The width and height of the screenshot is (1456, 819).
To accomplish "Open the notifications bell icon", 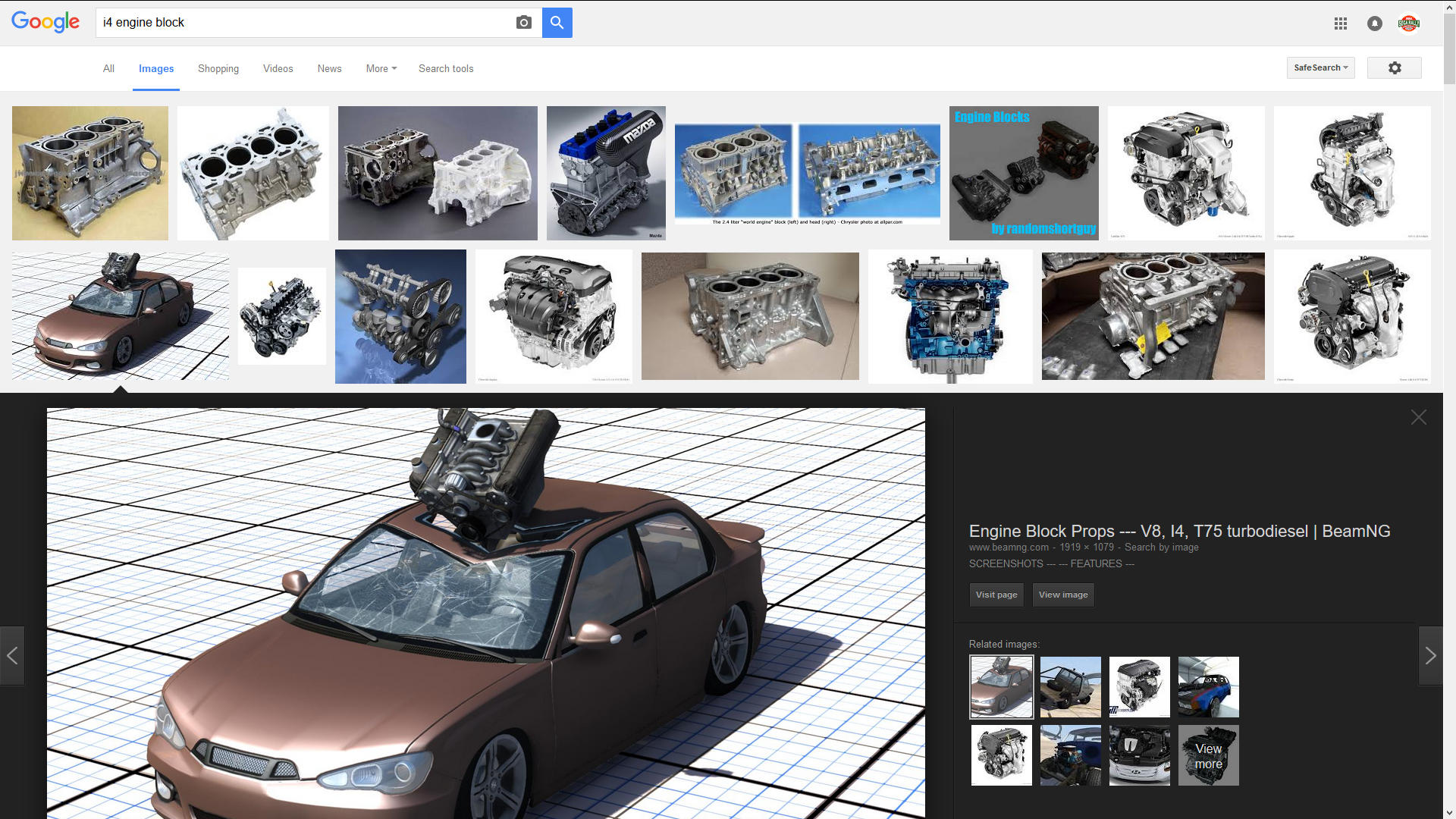I will click(x=1375, y=24).
